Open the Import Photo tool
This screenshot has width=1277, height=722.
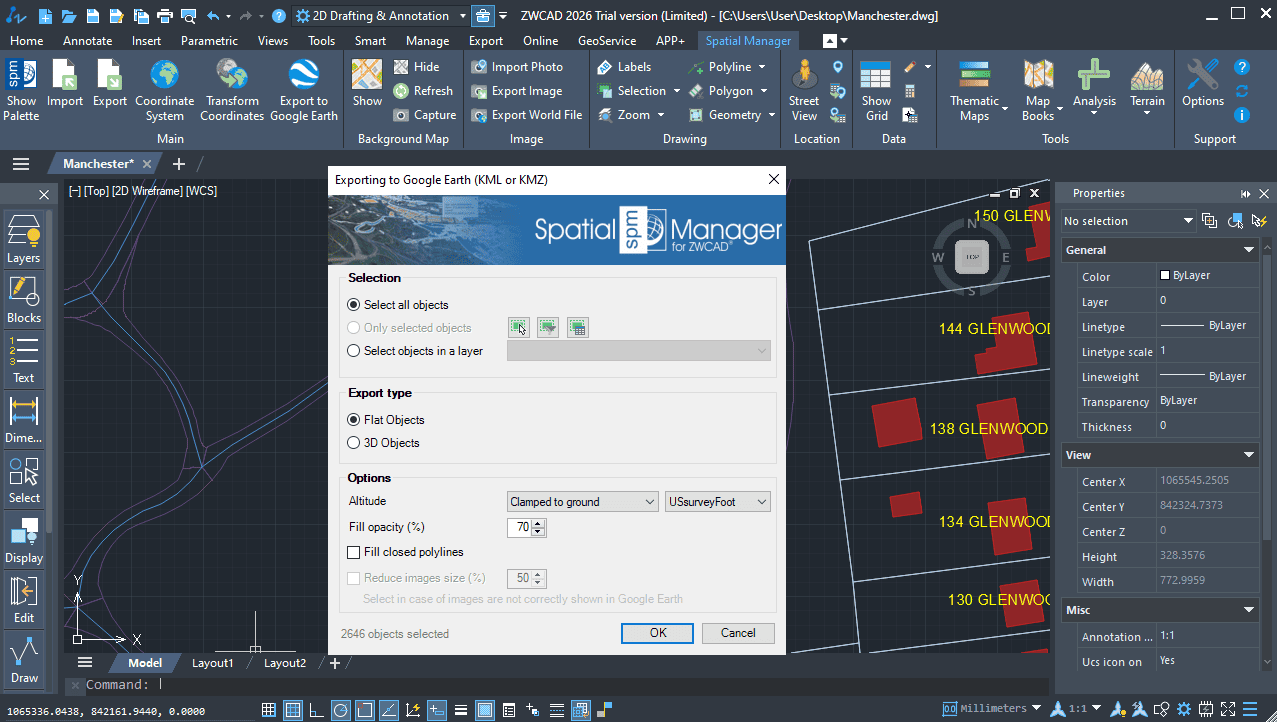click(x=517, y=67)
